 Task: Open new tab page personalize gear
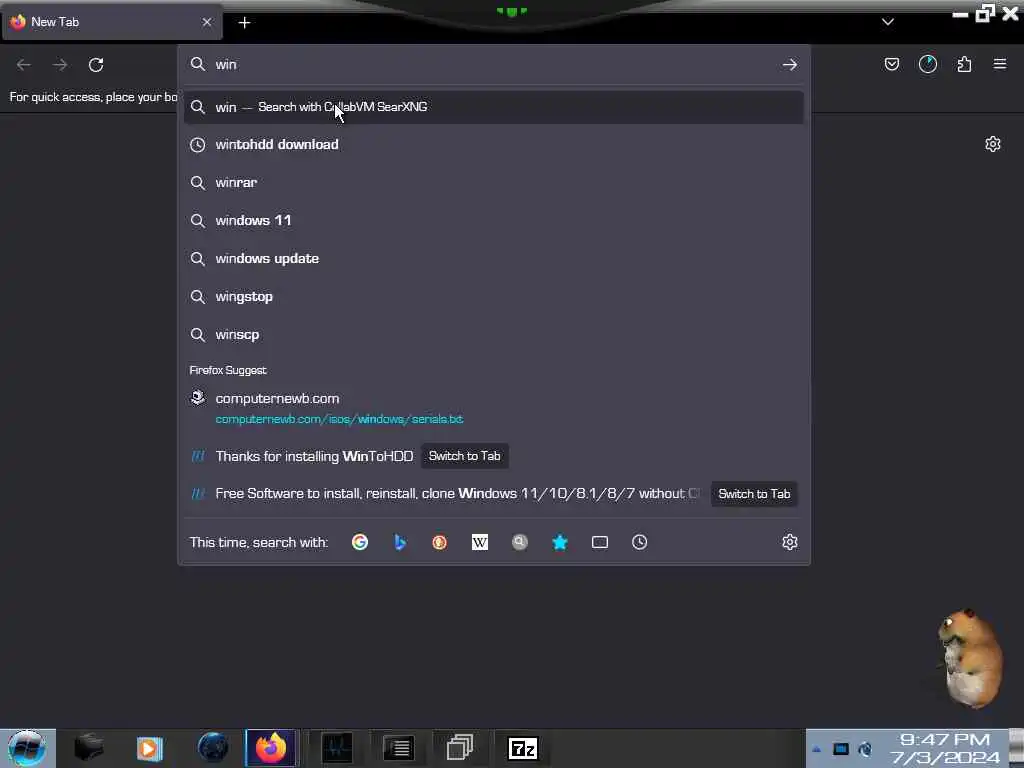click(993, 144)
